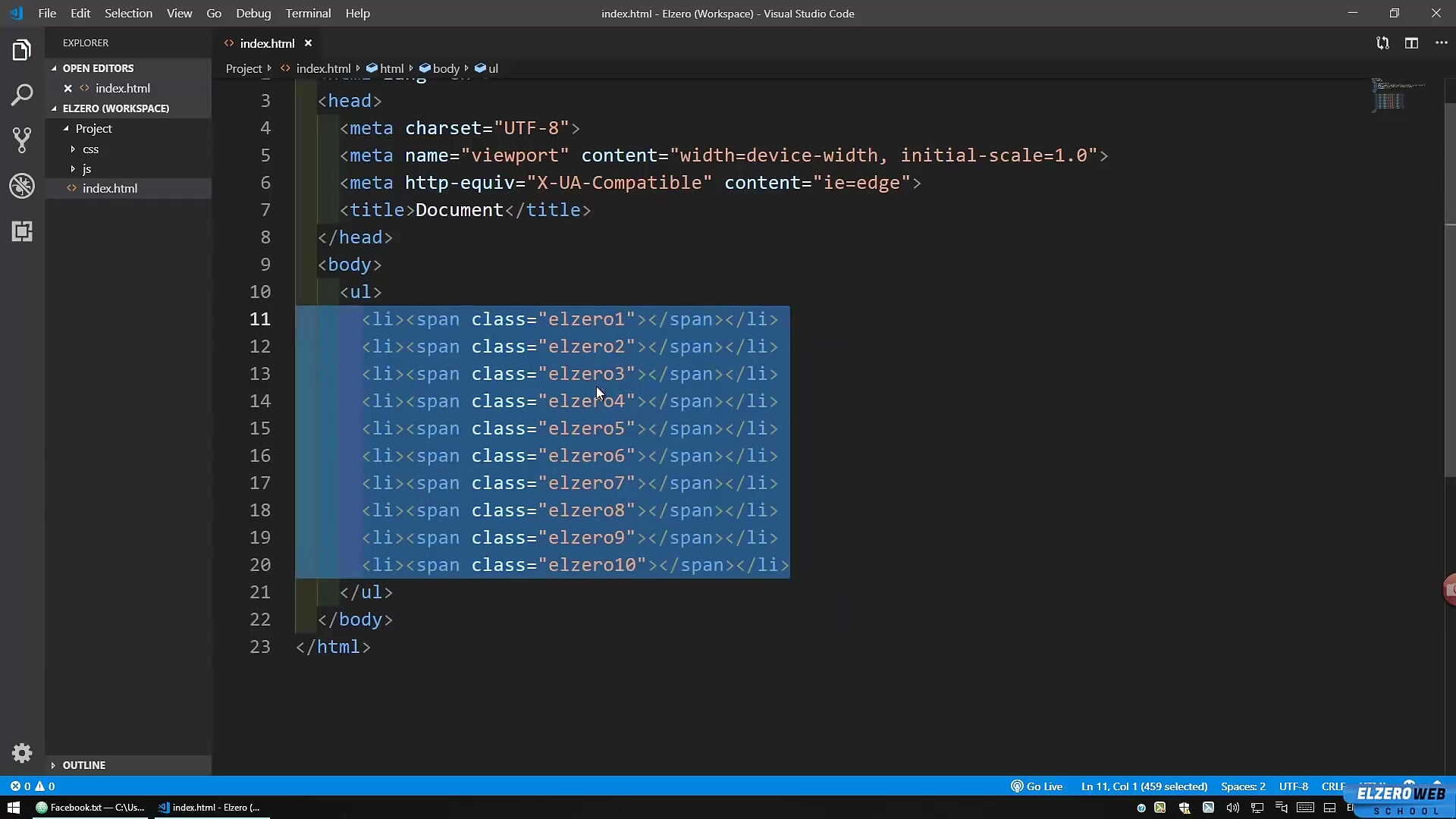Image resolution: width=1456 pixels, height=819 pixels.
Task: Click the VS Code logo in title bar
Action: (16, 13)
